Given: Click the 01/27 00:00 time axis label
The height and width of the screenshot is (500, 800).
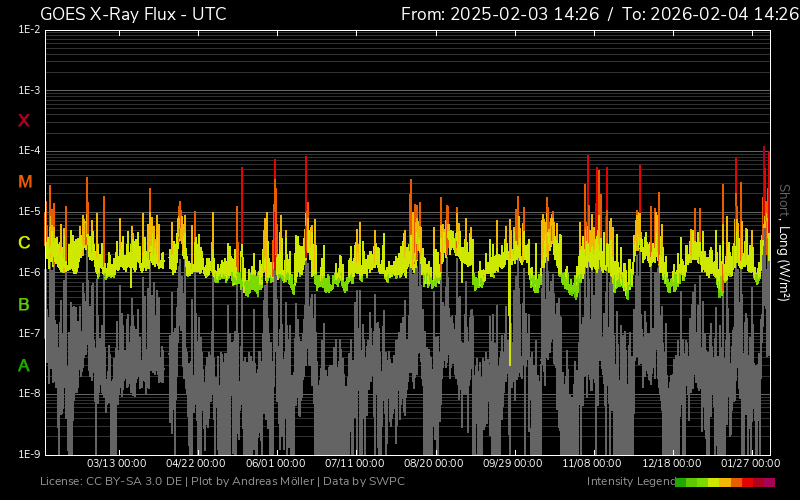Looking at the screenshot, I should coord(750,463).
